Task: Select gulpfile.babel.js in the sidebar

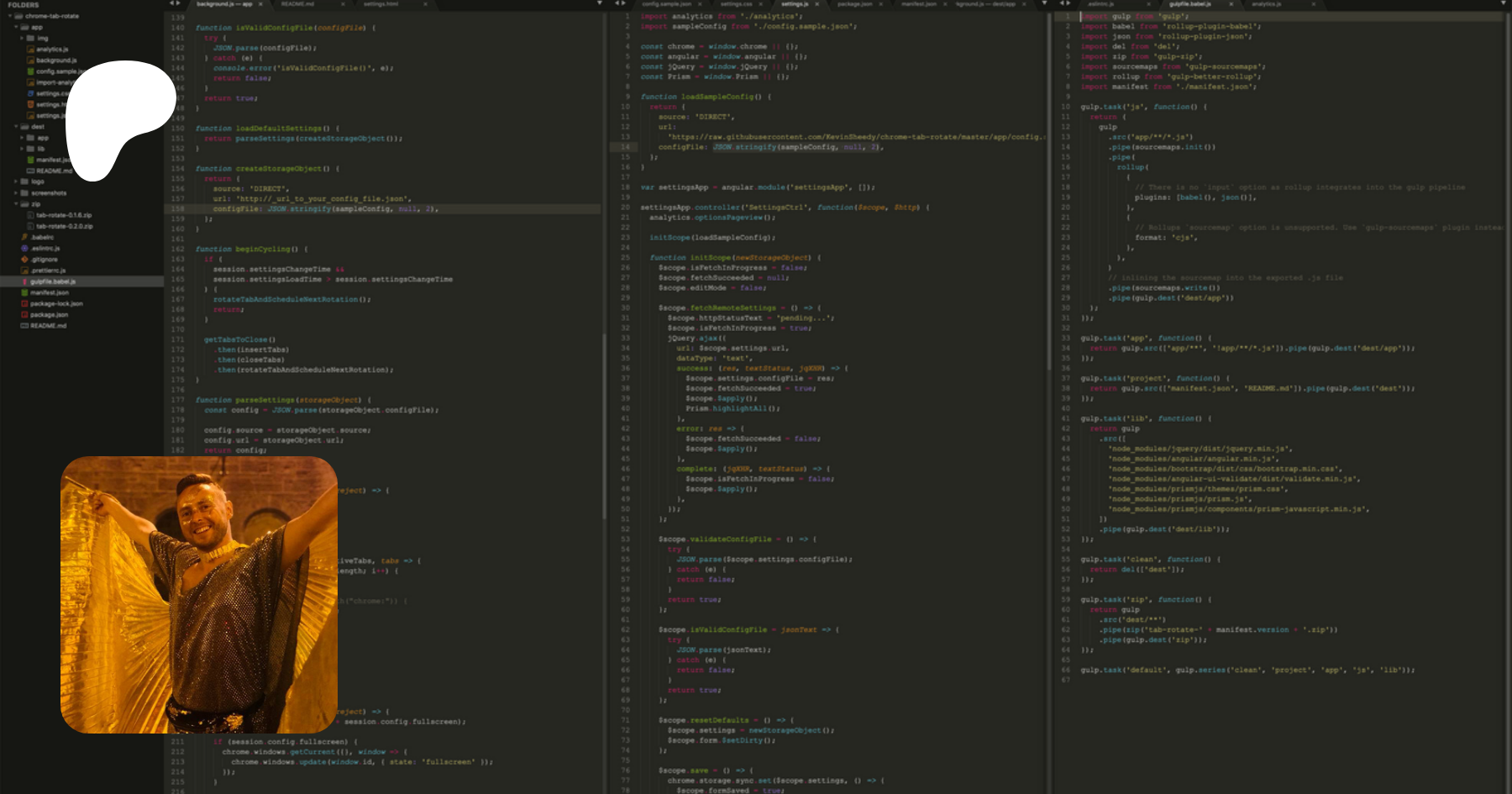Action: coord(53,281)
